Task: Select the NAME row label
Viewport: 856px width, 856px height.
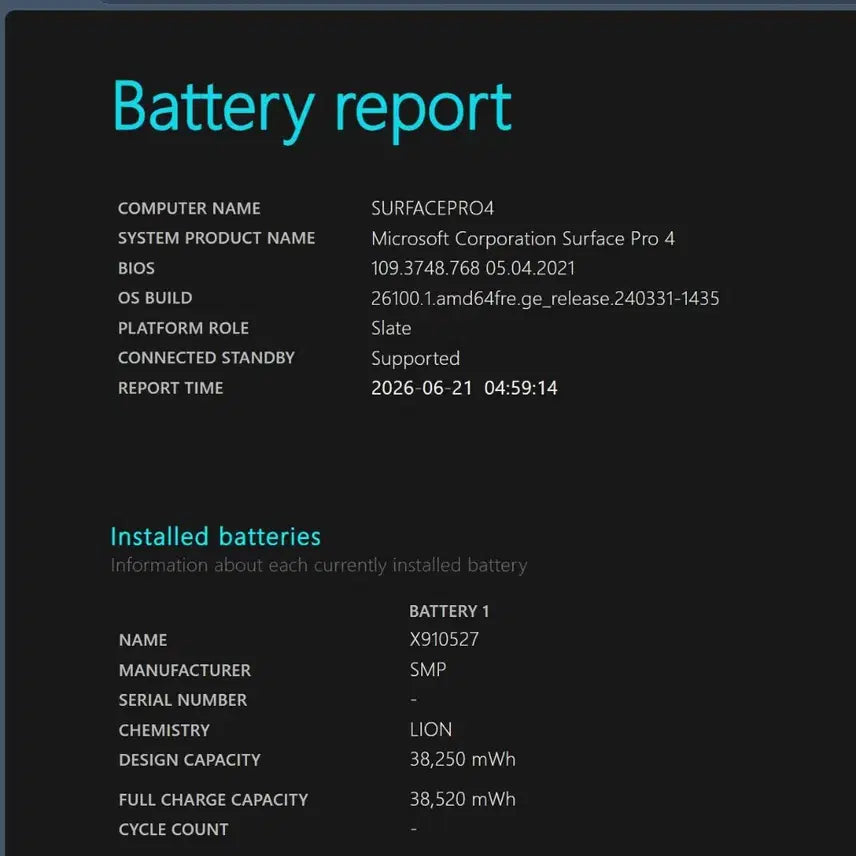Action: click(x=143, y=640)
